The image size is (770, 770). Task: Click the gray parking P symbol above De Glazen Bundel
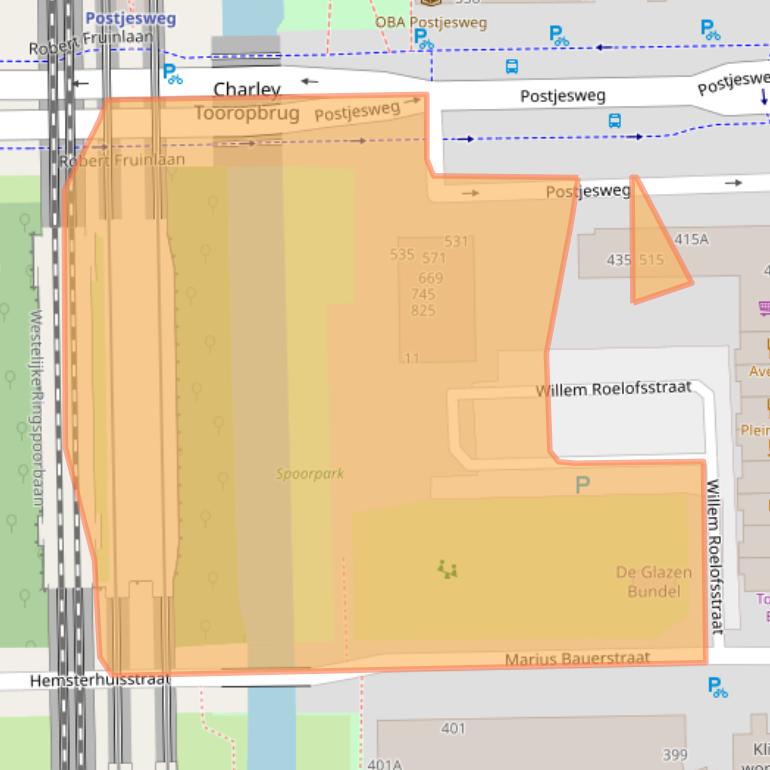[583, 485]
